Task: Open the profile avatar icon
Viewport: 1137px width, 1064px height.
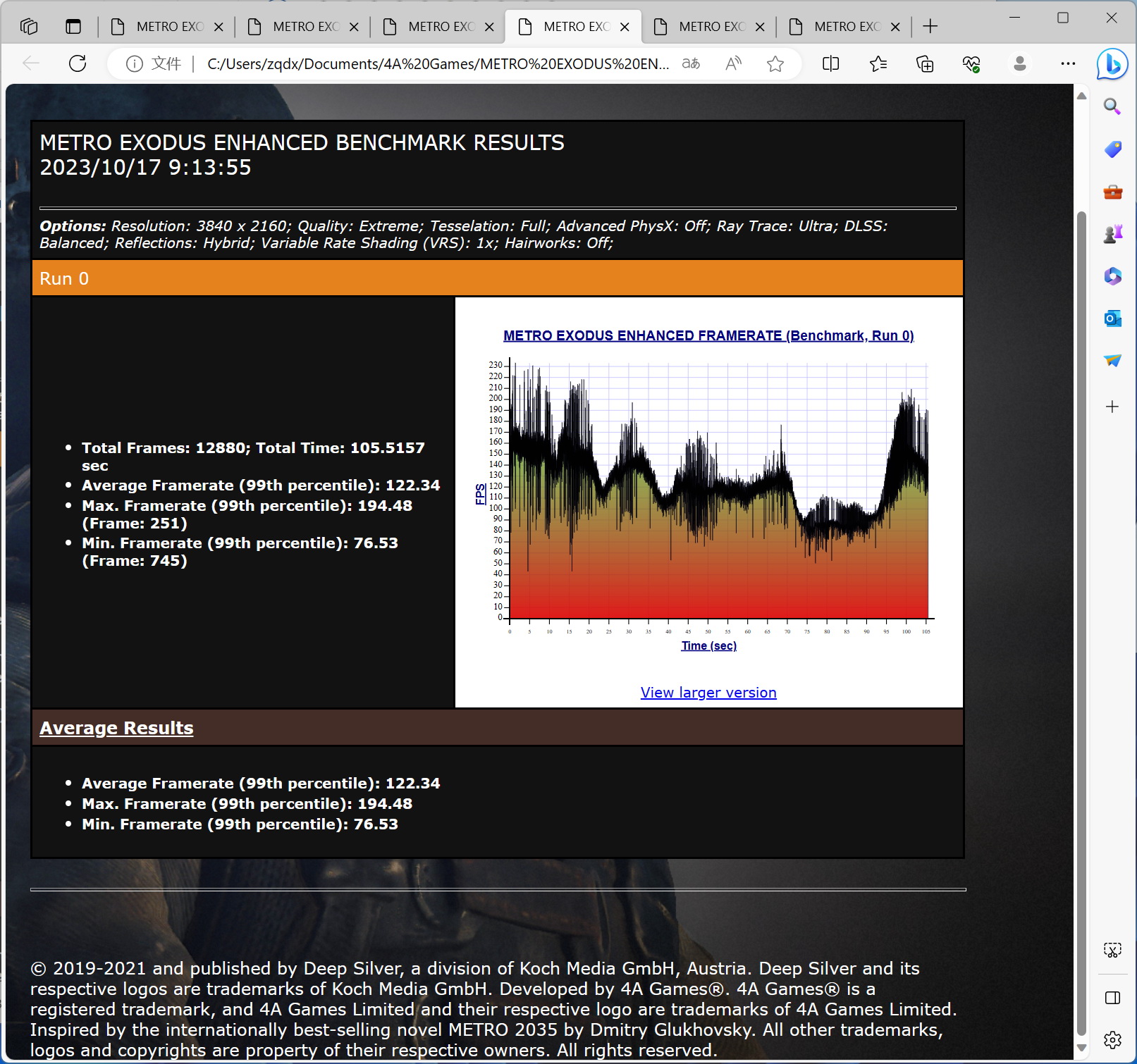Action: coord(1019,64)
